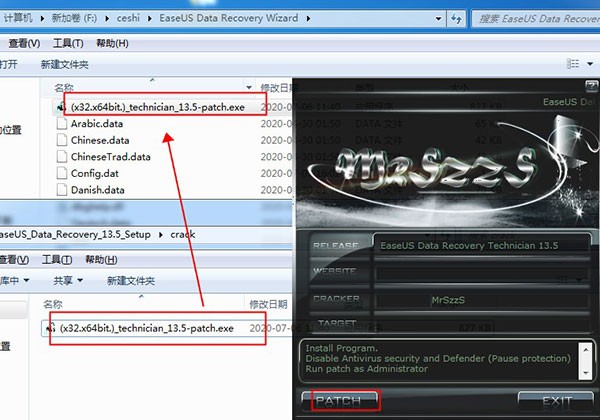Viewport: 600px width, 420px height.
Task: Select Config.dat file
Action: pyautogui.click(x=95, y=173)
